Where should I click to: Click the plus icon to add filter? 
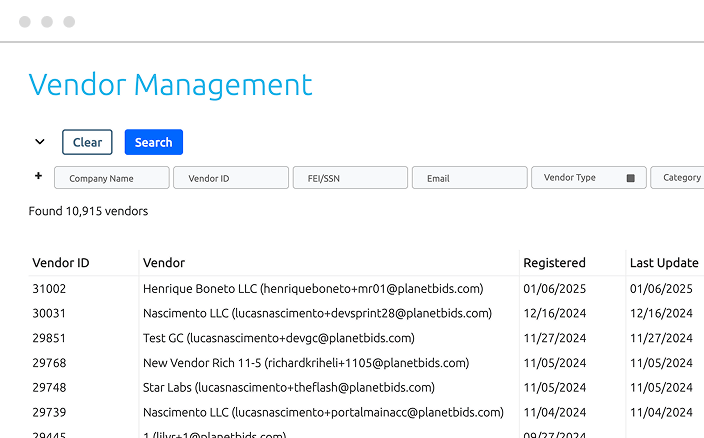(x=39, y=176)
